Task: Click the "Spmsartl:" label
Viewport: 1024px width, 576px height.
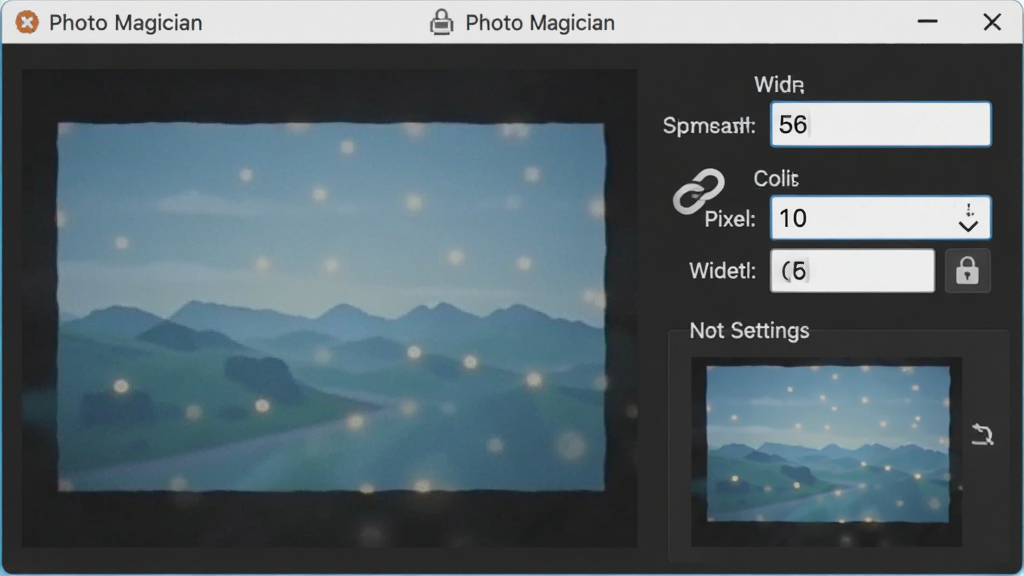Action: pyautogui.click(x=709, y=125)
